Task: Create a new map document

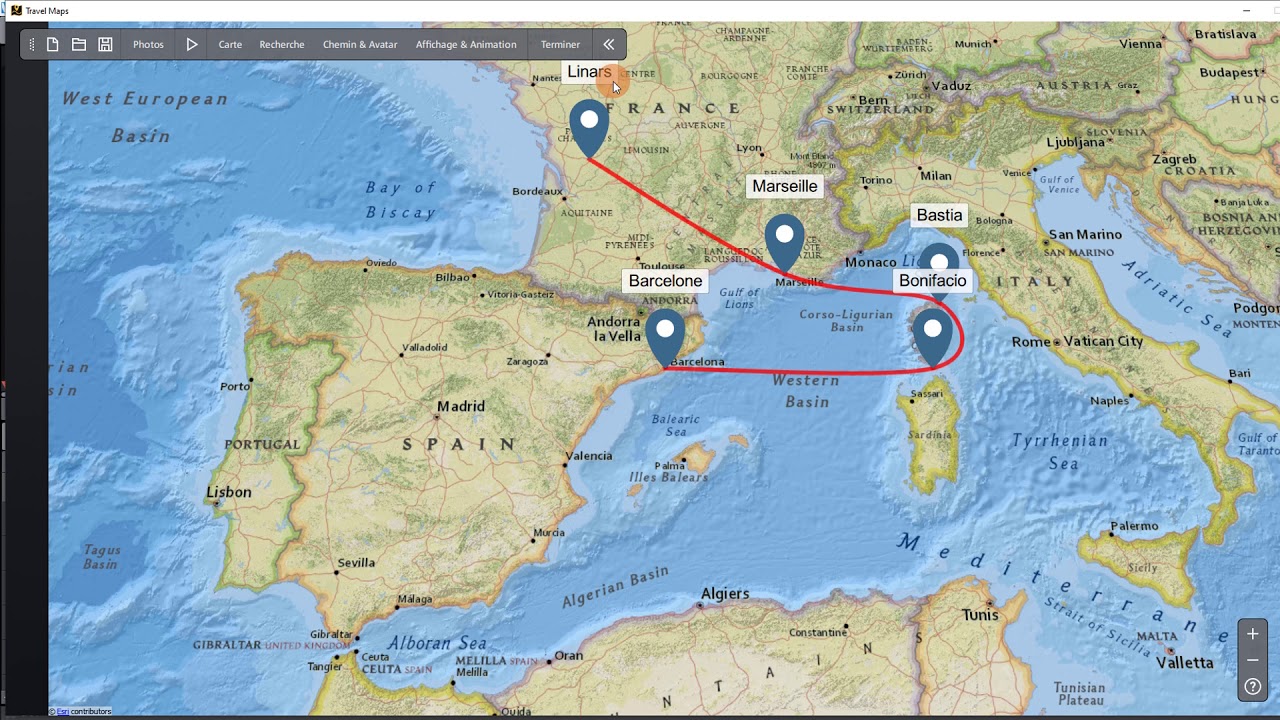Action: (52, 44)
